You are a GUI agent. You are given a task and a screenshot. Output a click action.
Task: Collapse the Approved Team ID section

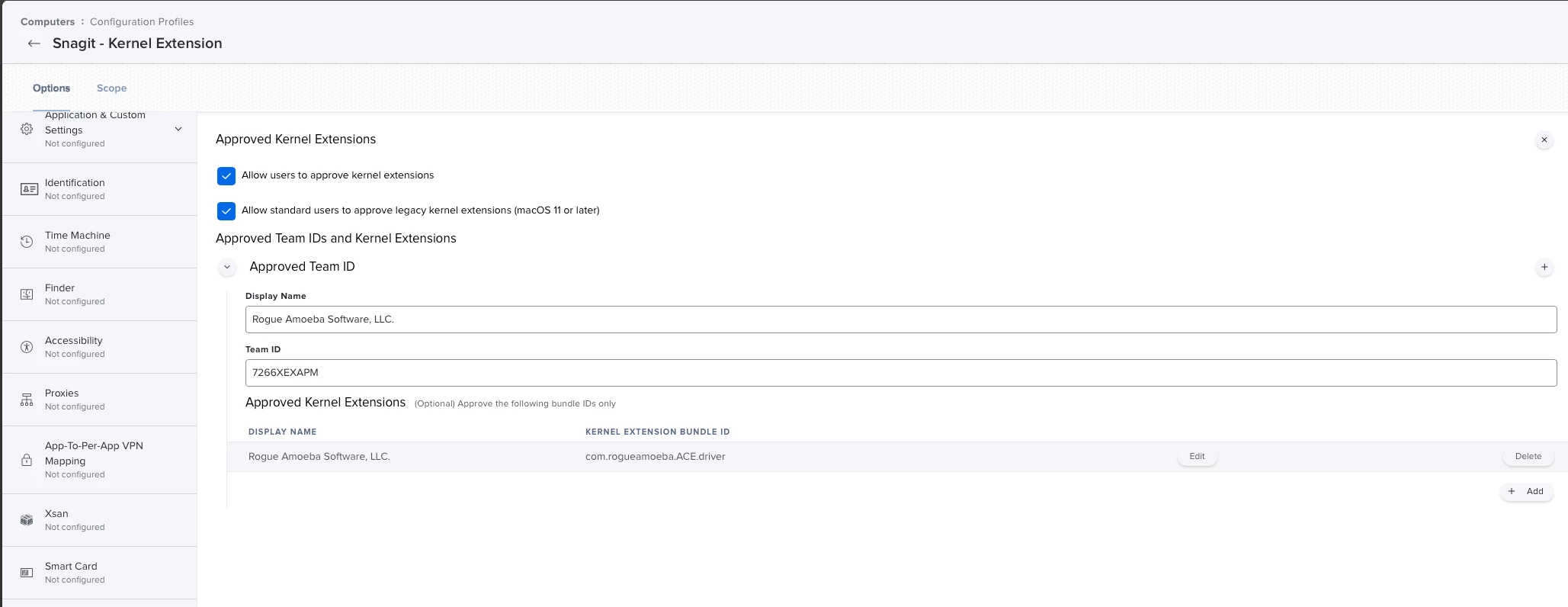pos(226,267)
